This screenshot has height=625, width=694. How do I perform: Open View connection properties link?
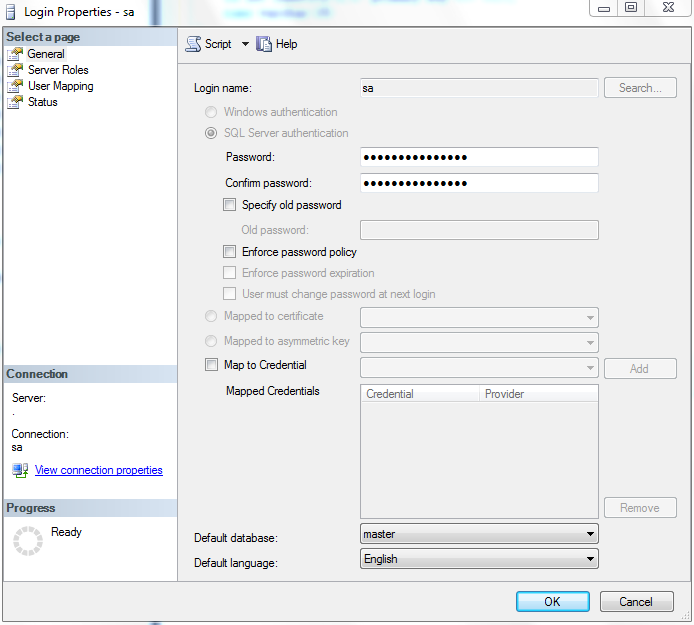[99, 470]
